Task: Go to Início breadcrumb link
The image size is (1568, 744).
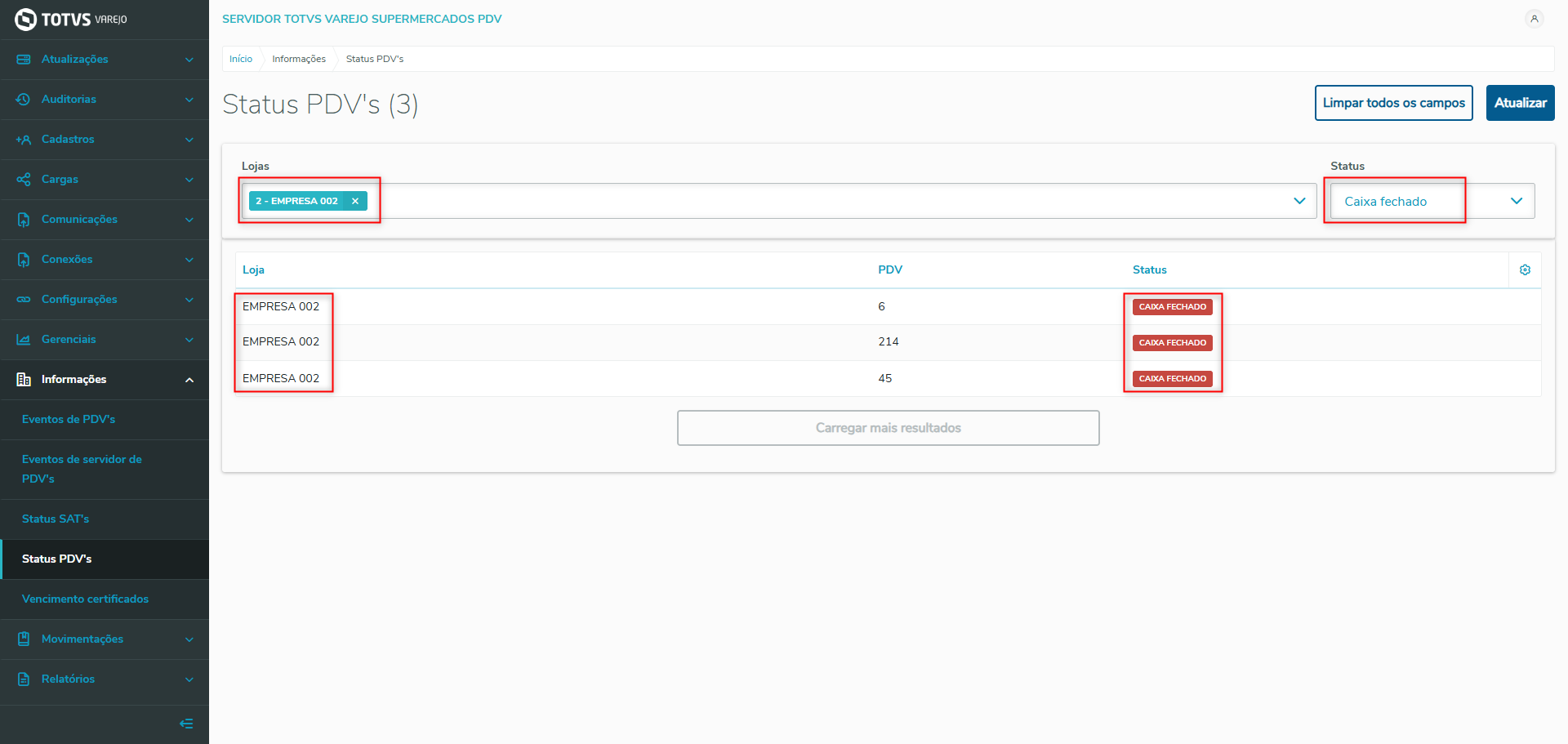Action: 241,59
